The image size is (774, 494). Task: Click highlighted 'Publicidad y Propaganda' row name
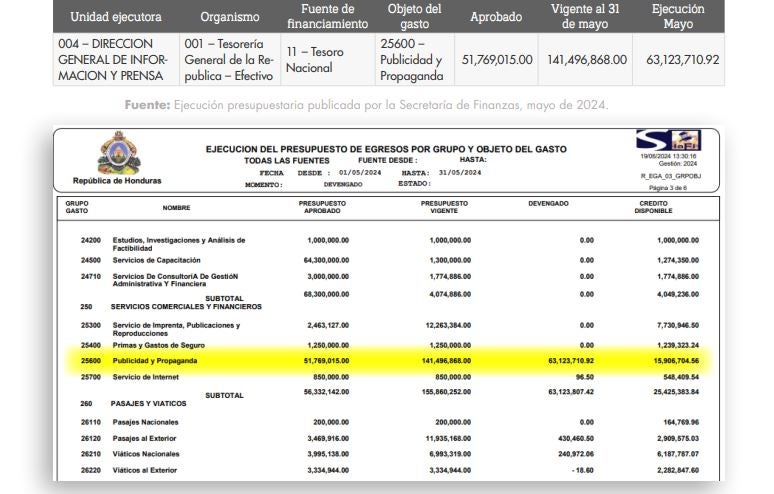155,361
